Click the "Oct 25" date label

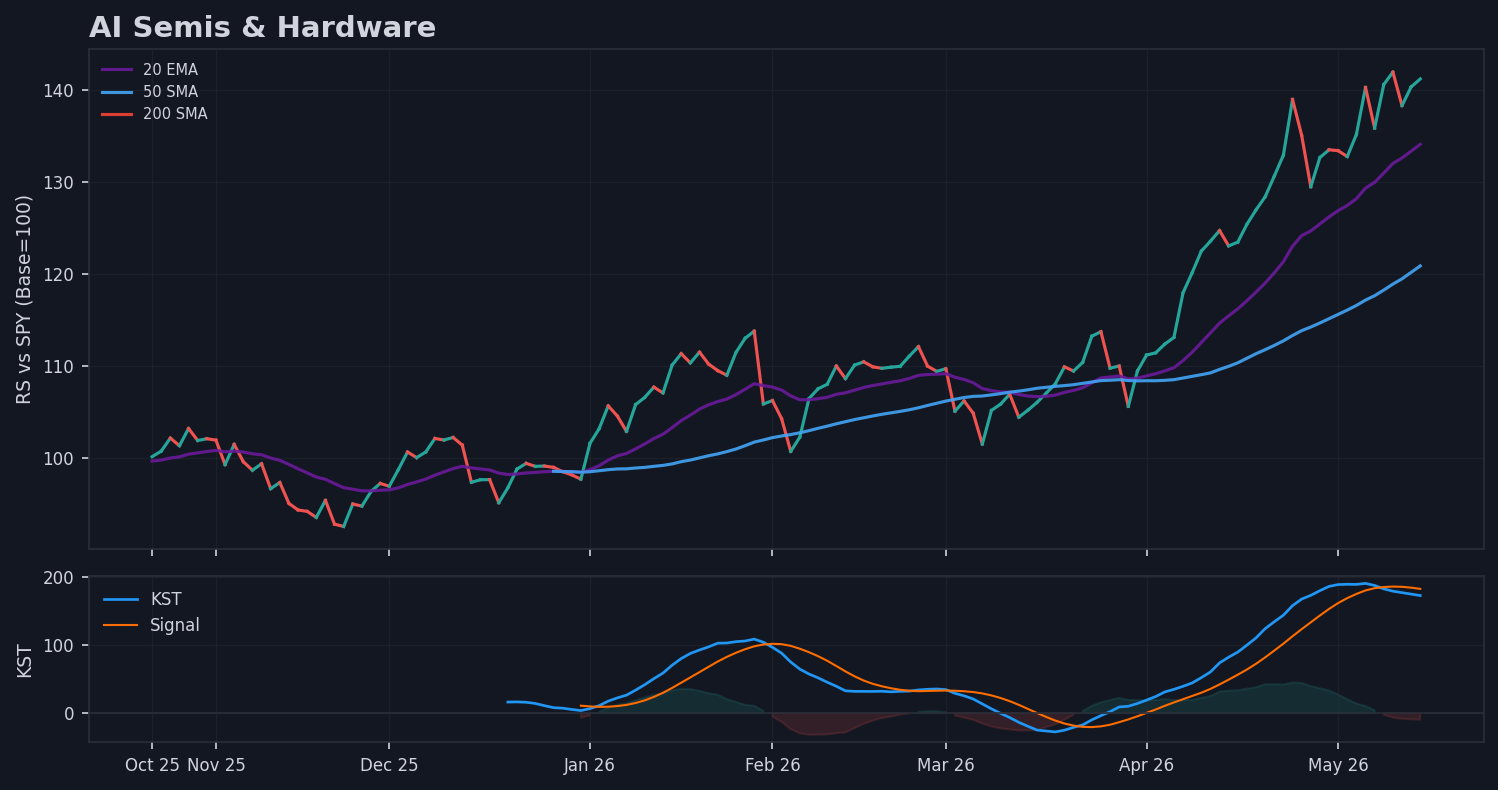click(152, 766)
